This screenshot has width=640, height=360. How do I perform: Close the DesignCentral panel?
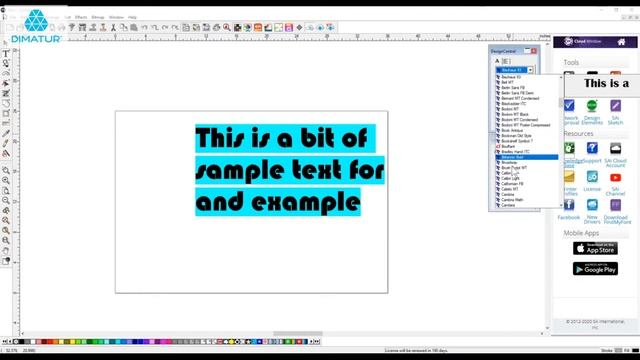pos(533,51)
